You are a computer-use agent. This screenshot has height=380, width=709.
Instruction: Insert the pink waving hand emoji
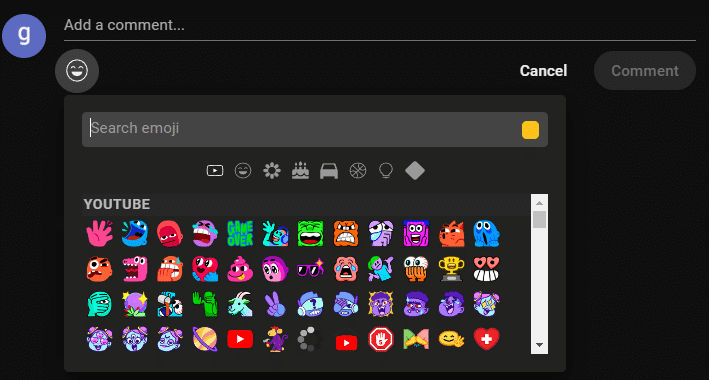click(x=99, y=233)
